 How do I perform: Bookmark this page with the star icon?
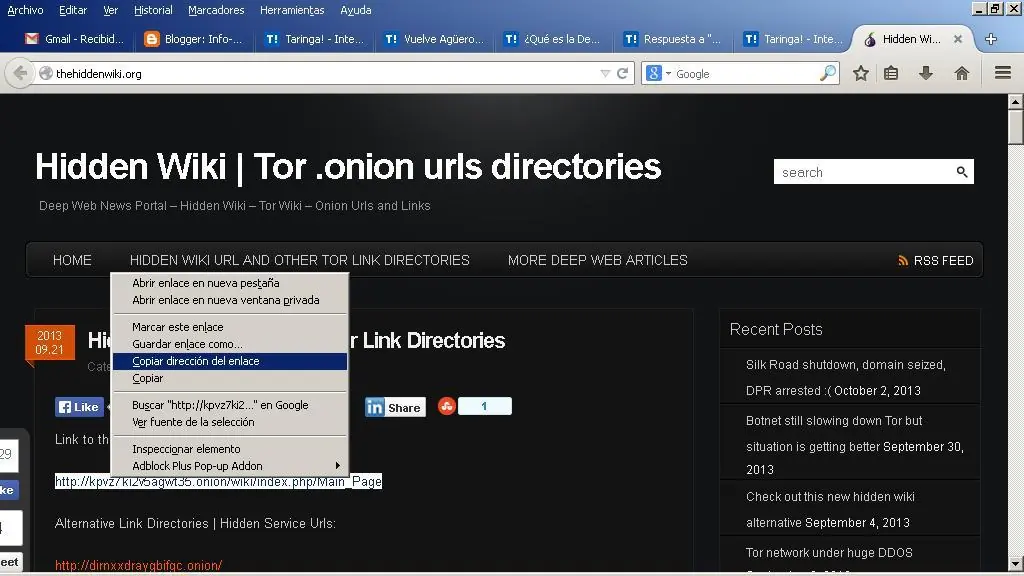(x=861, y=73)
